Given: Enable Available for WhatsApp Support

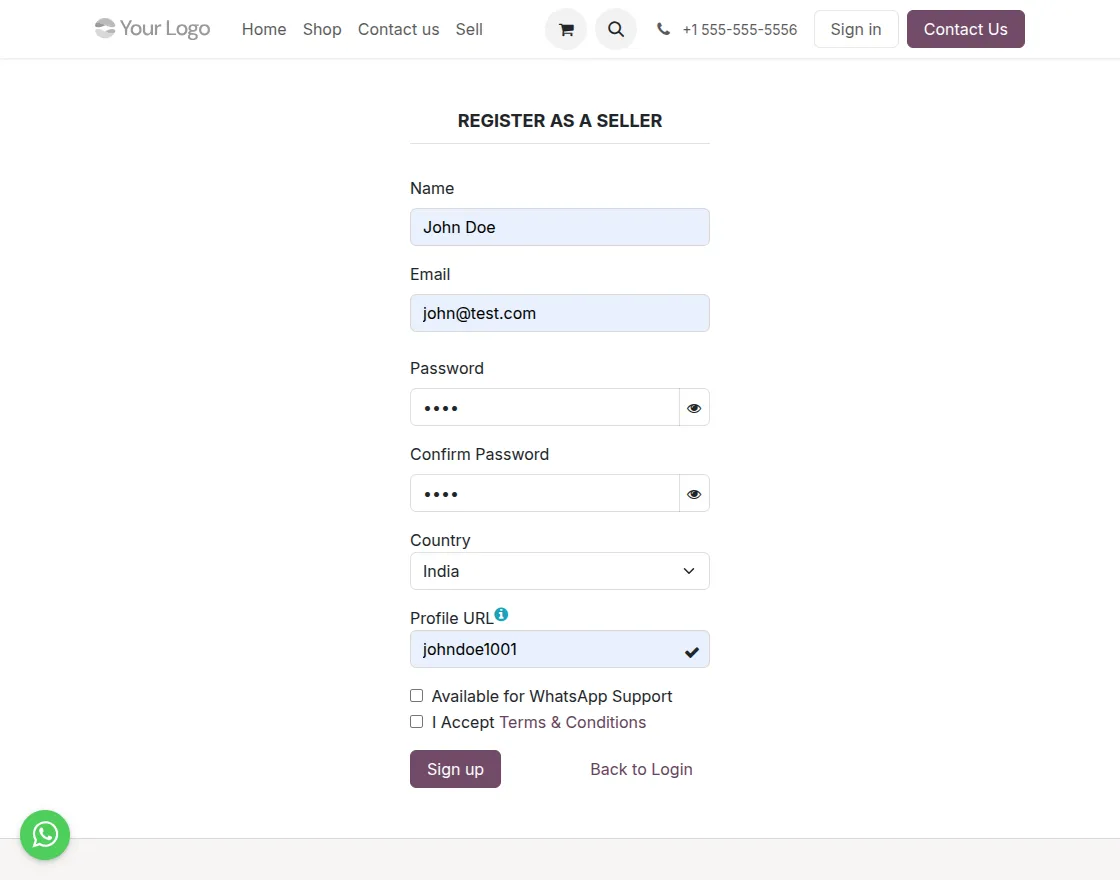Looking at the screenshot, I should pos(417,696).
